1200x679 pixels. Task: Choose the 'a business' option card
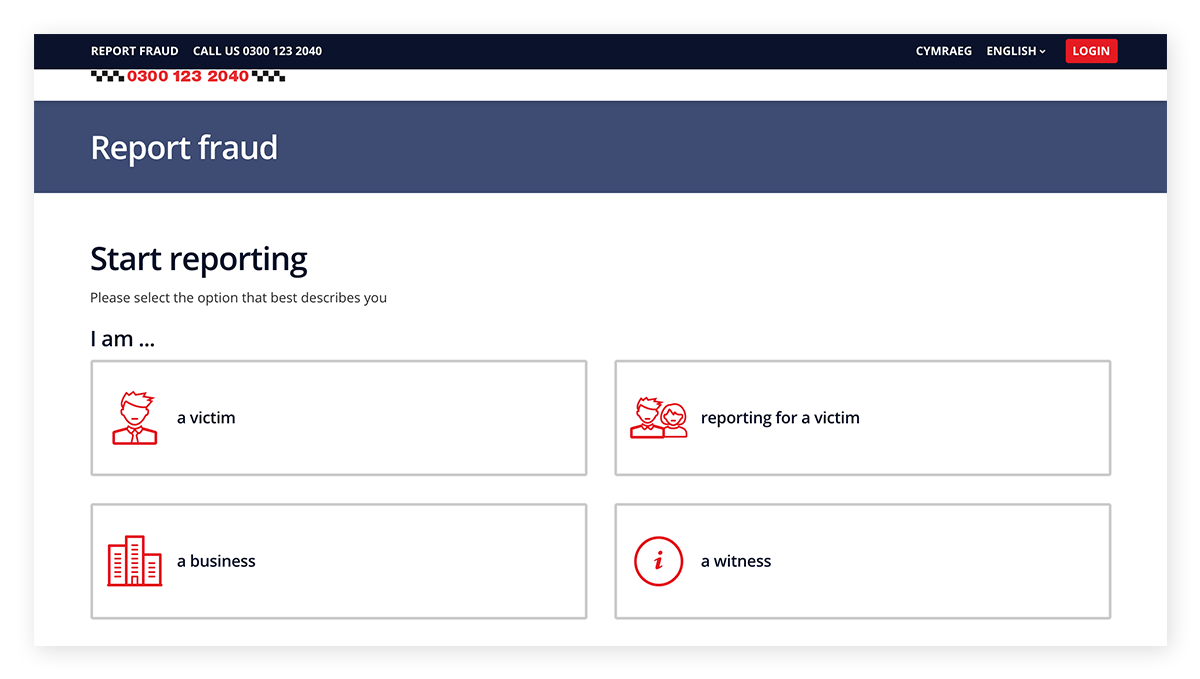click(x=338, y=561)
